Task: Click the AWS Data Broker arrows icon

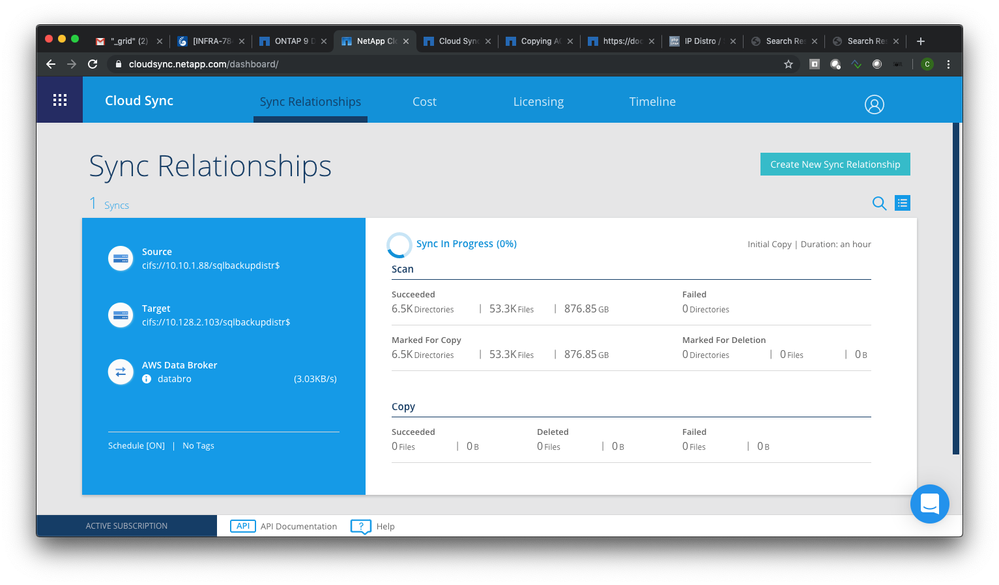Action: click(120, 372)
